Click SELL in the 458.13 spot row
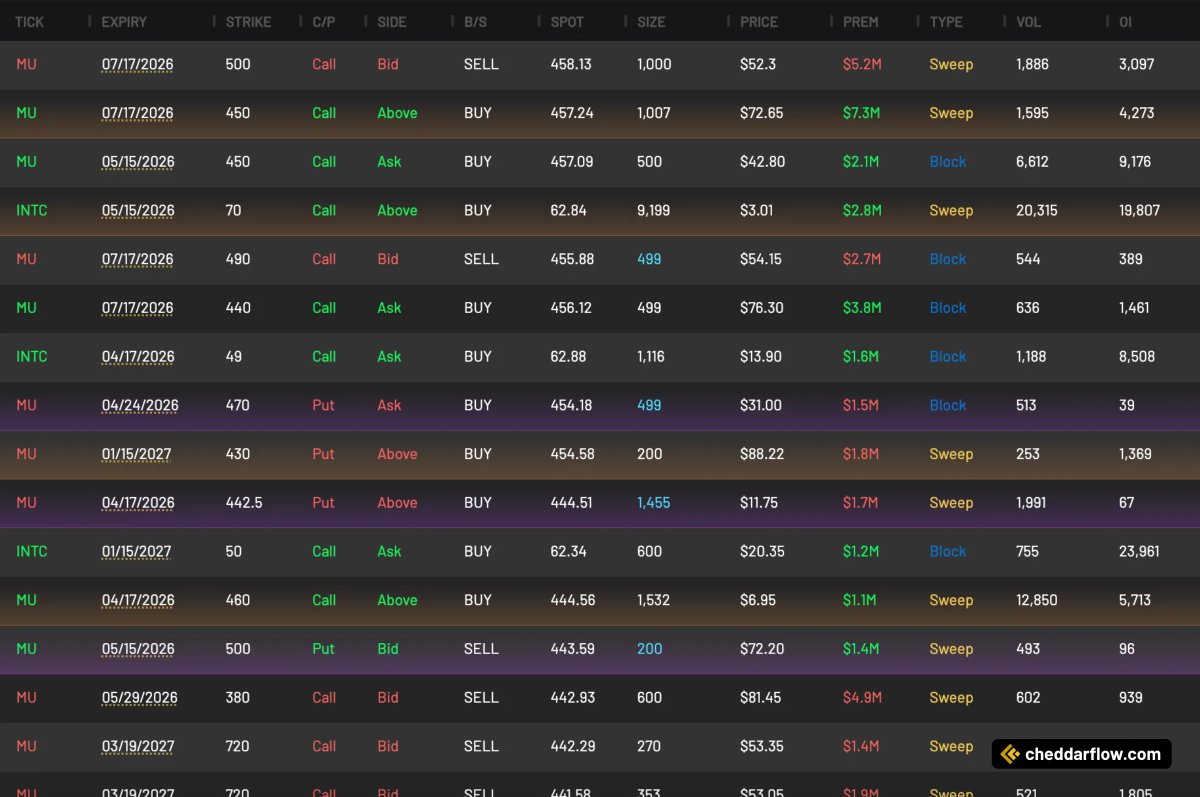Image resolution: width=1200 pixels, height=797 pixels. [x=481, y=64]
